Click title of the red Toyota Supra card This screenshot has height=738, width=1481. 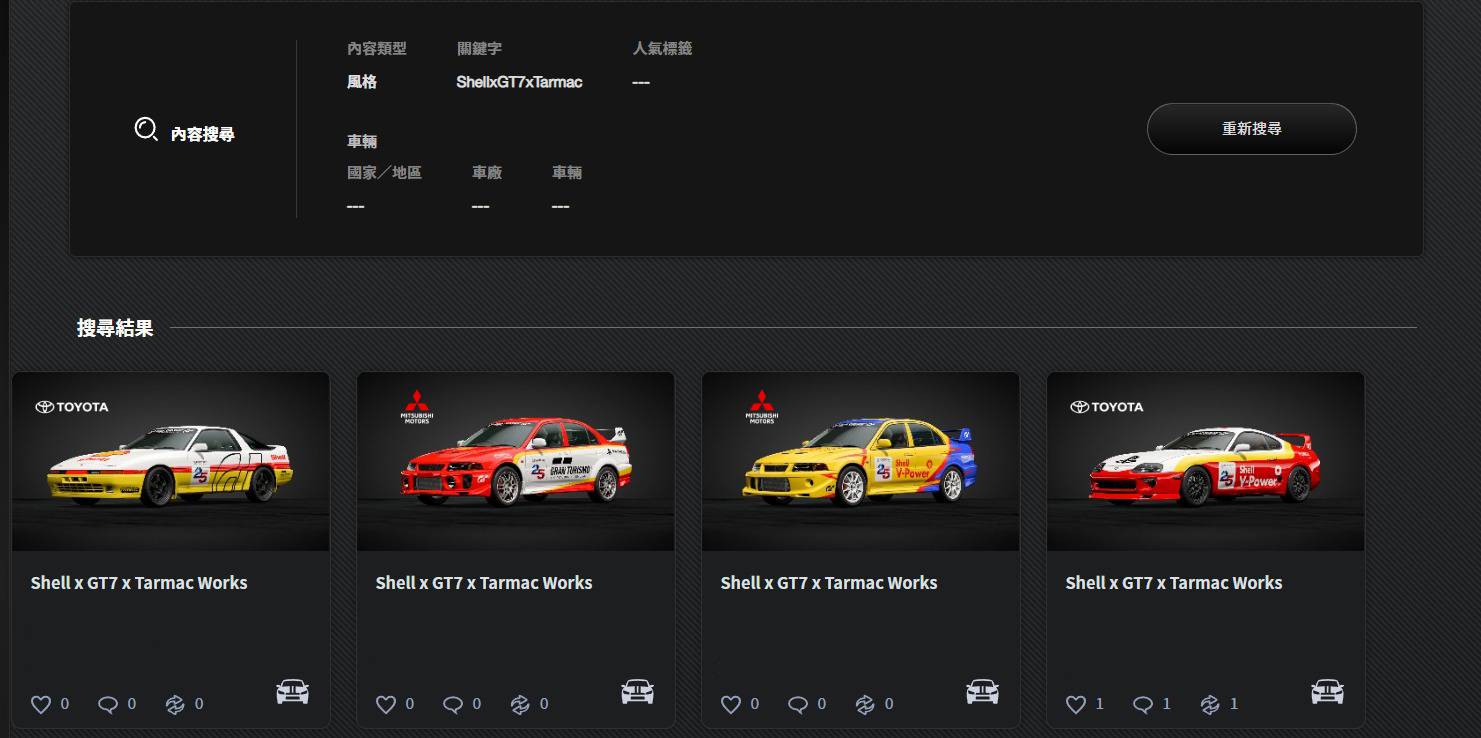tap(1174, 582)
